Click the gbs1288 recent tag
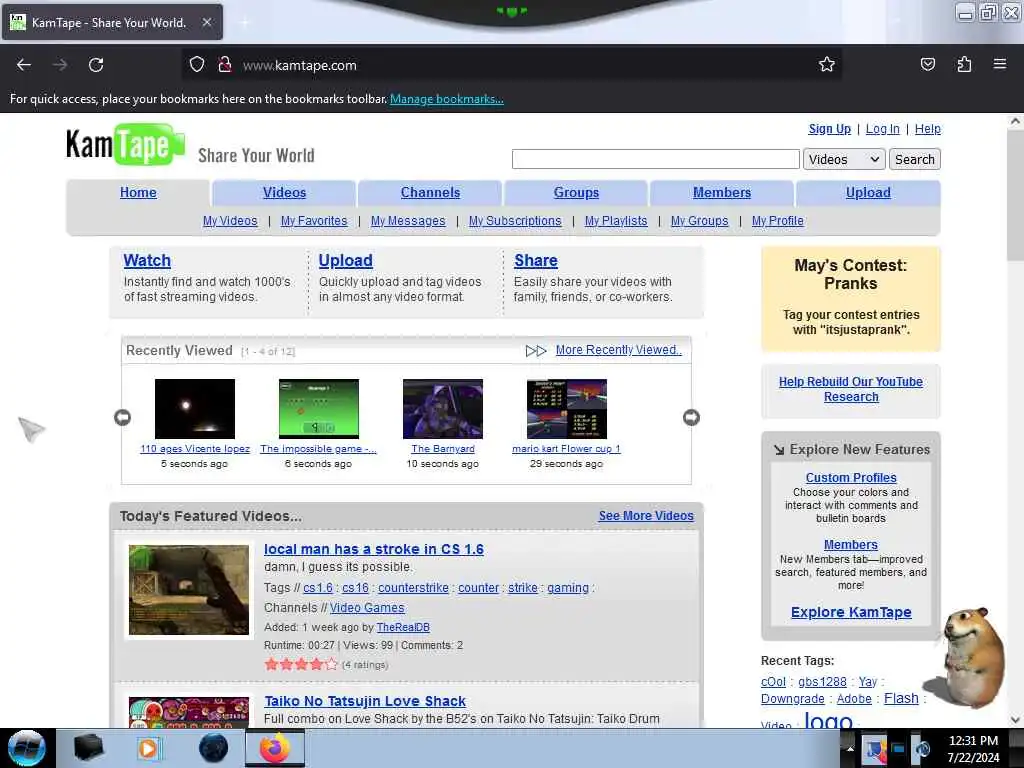This screenshot has width=1024, height=768. pos(822,681)
